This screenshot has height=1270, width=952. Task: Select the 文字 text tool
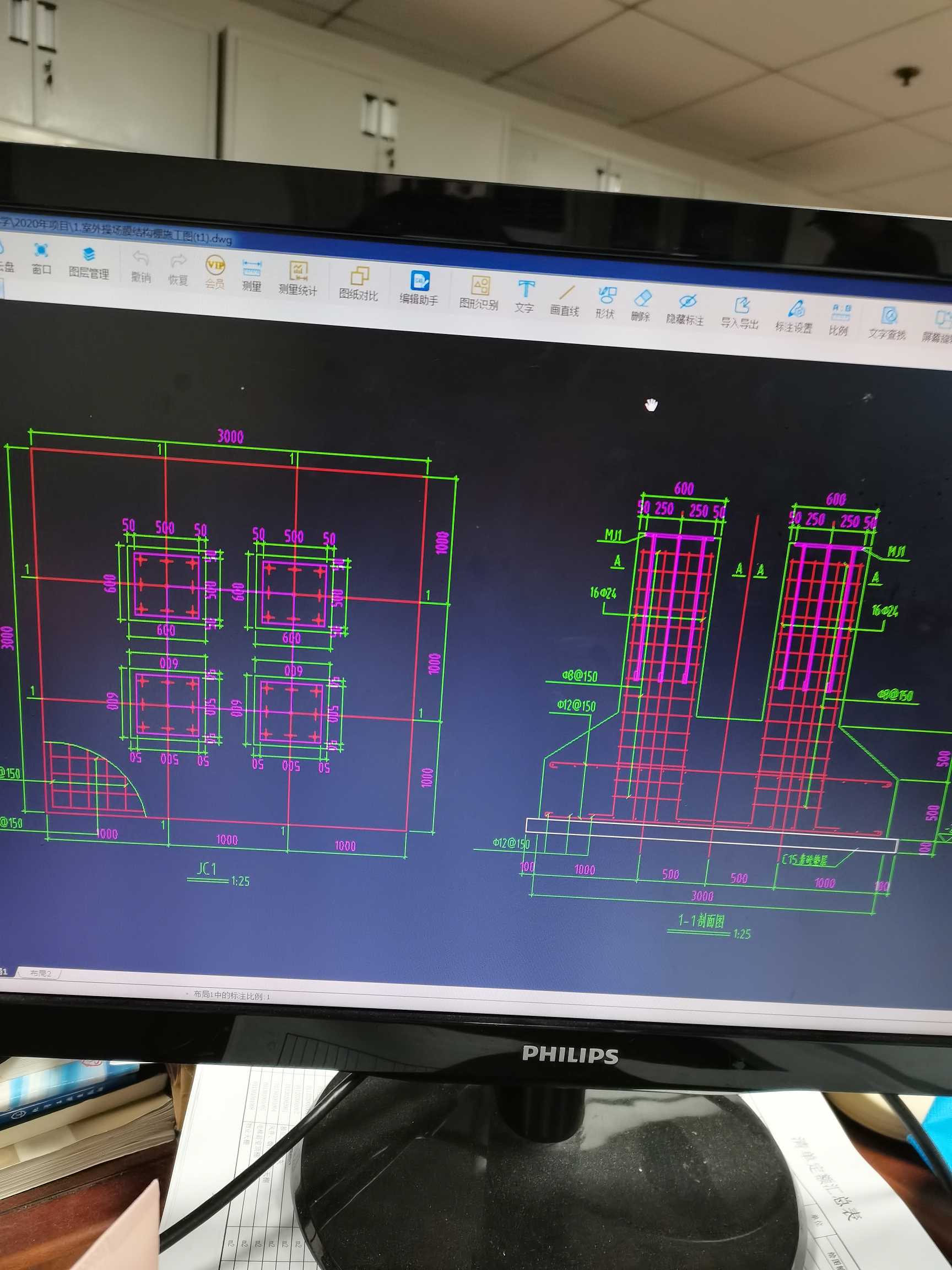(x=524, y=297)
